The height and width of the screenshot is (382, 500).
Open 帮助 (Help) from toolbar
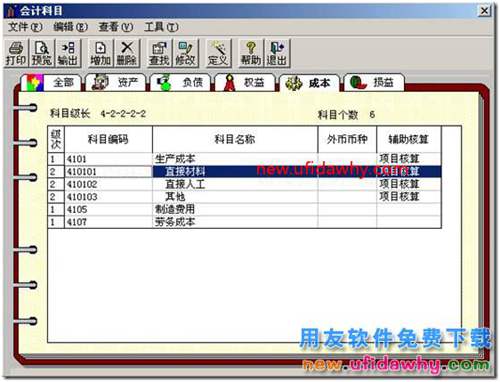click(x=251, y=53)
